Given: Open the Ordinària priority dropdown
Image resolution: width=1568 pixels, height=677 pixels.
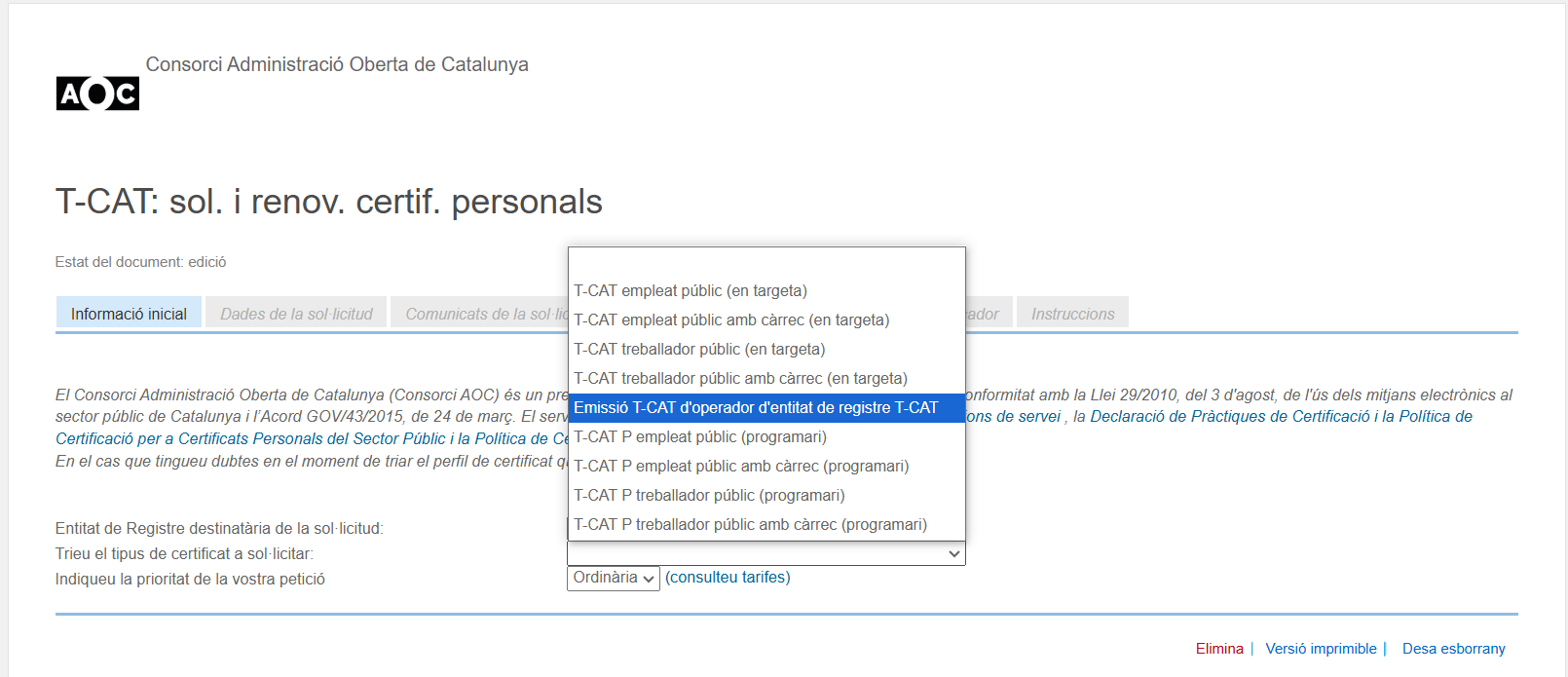Looking at the screenshot, I should (614, 579).
